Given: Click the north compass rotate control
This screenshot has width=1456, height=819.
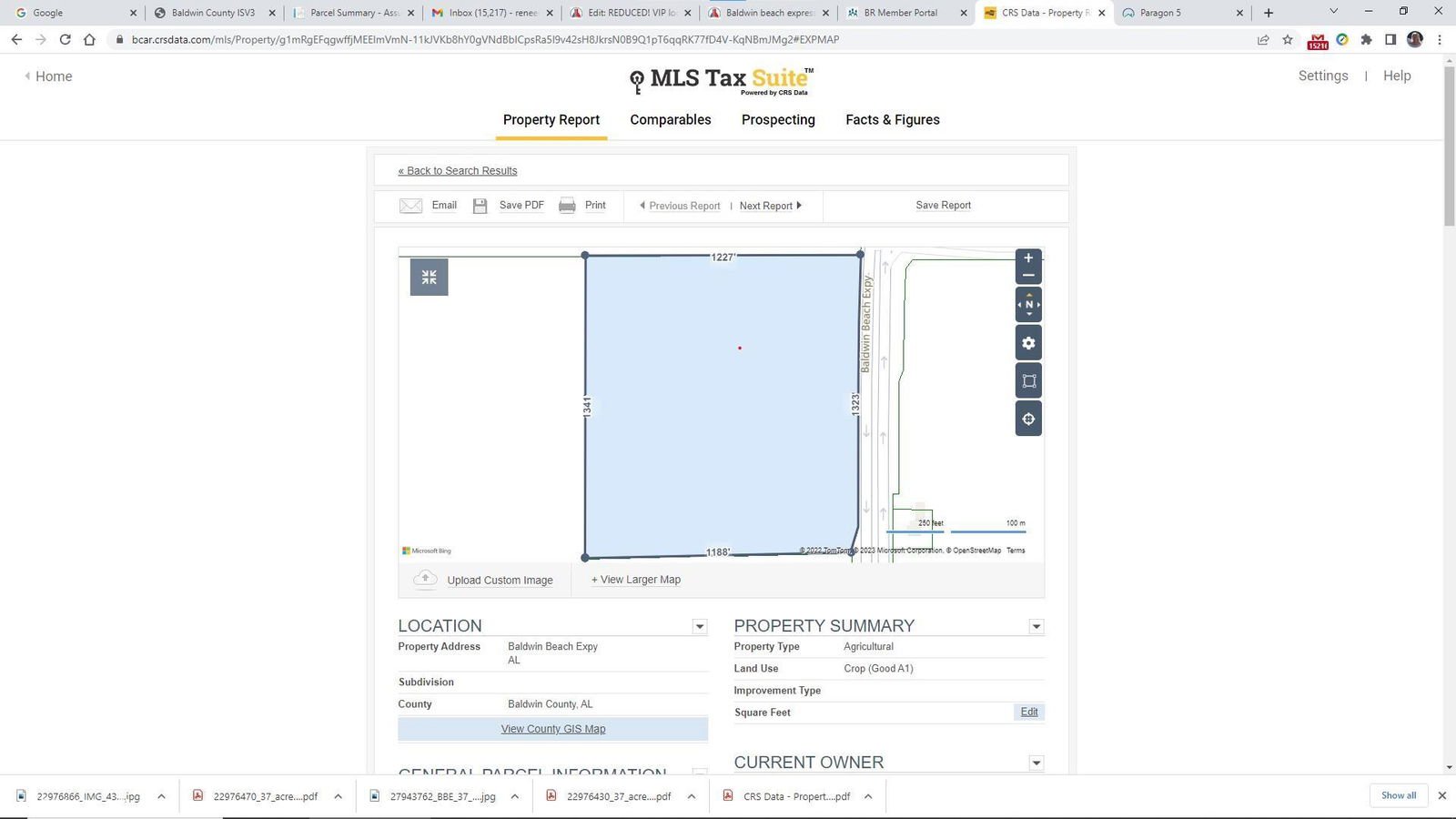Looking at the screenshot, I should point(1028,305).
